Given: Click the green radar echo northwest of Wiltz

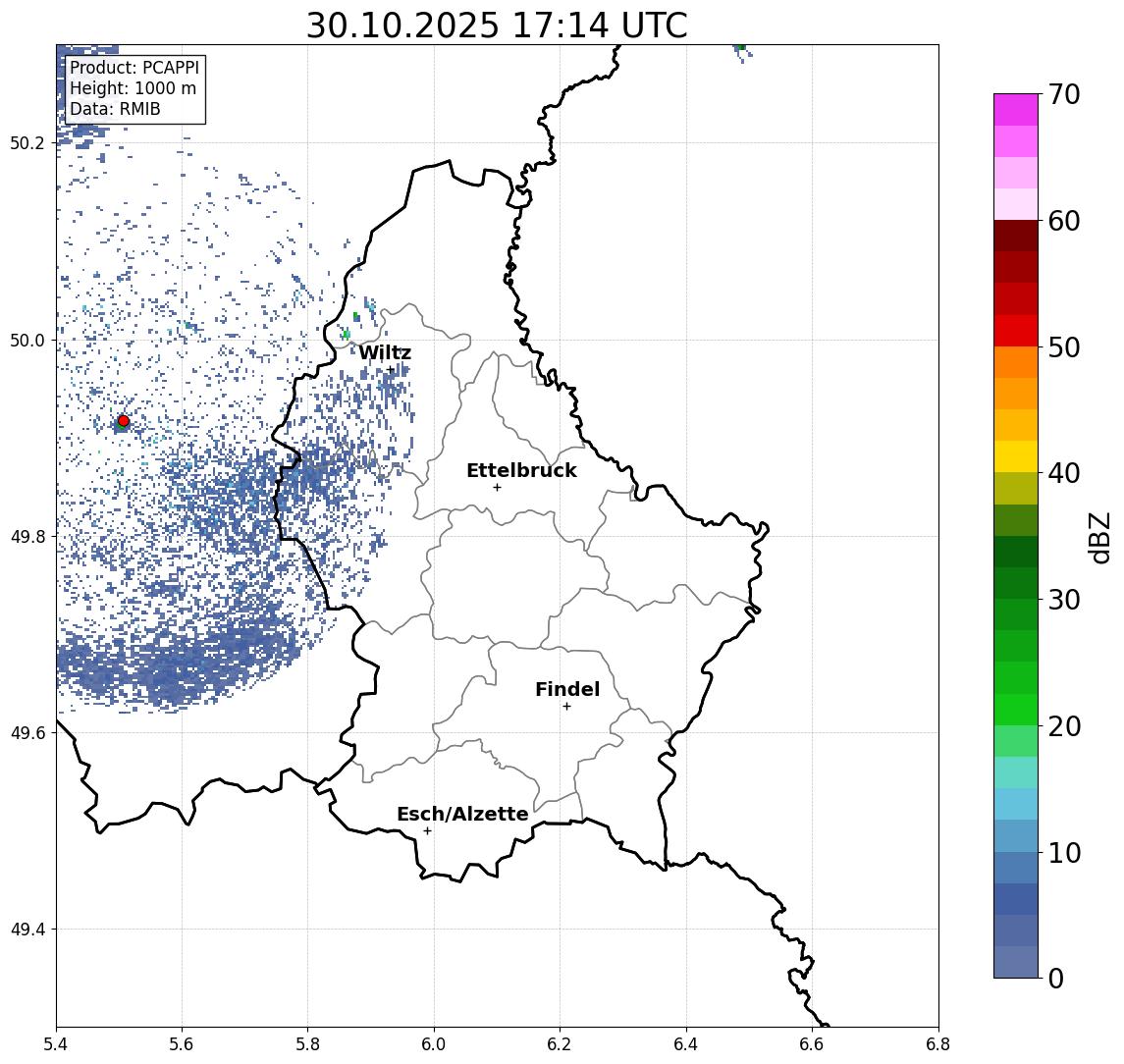Looking at the screenshot, I should 347,334.
